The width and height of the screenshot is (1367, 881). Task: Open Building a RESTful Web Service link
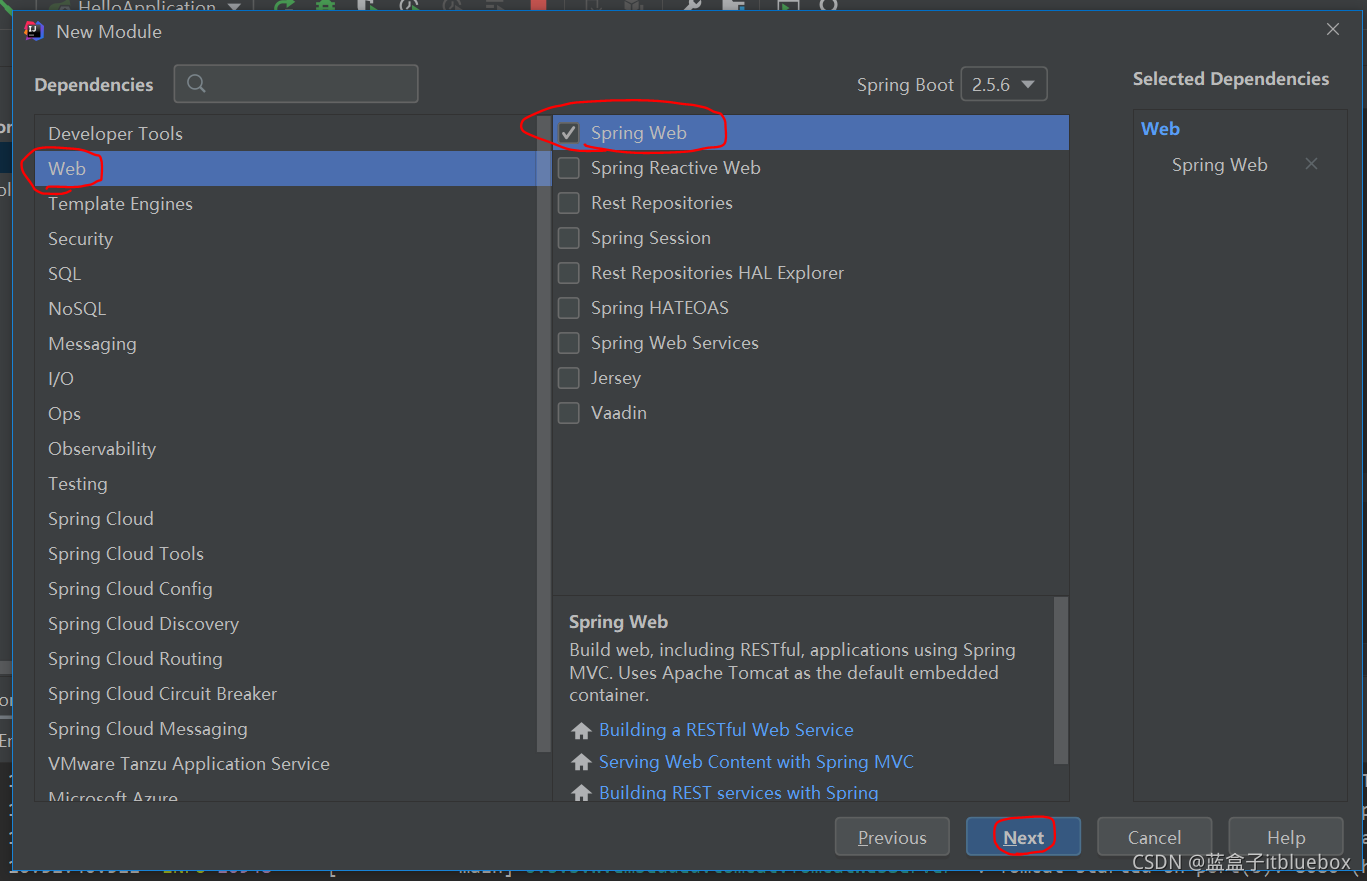726,730
